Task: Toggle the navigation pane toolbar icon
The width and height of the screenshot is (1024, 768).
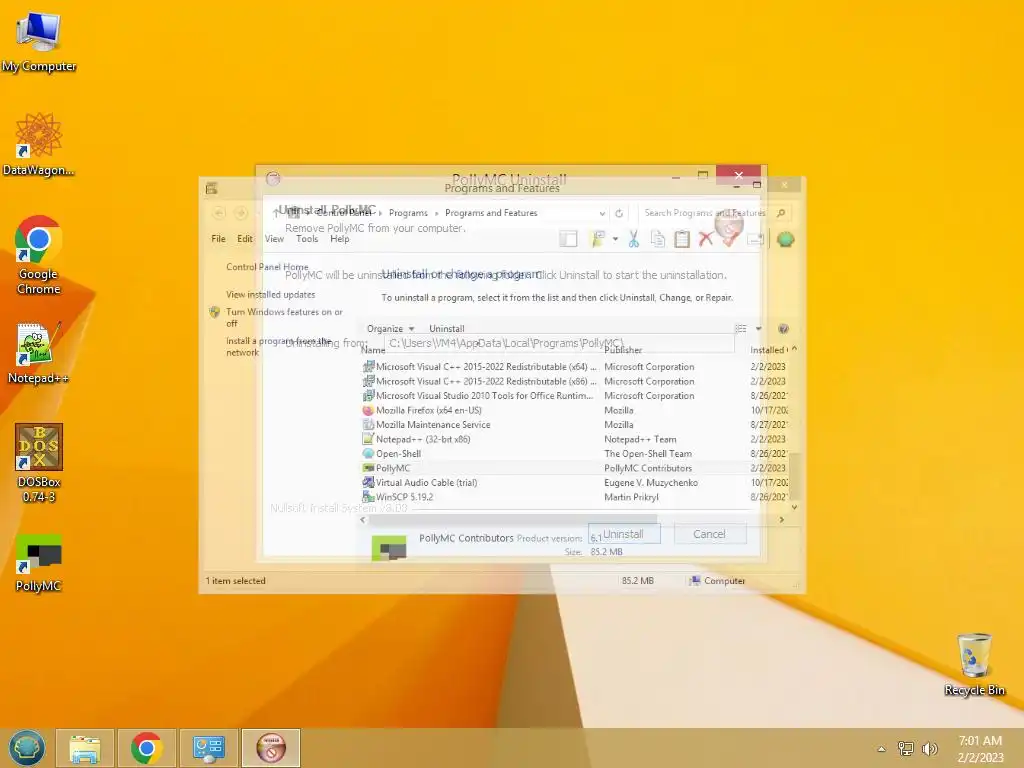Action: (568, 239)
